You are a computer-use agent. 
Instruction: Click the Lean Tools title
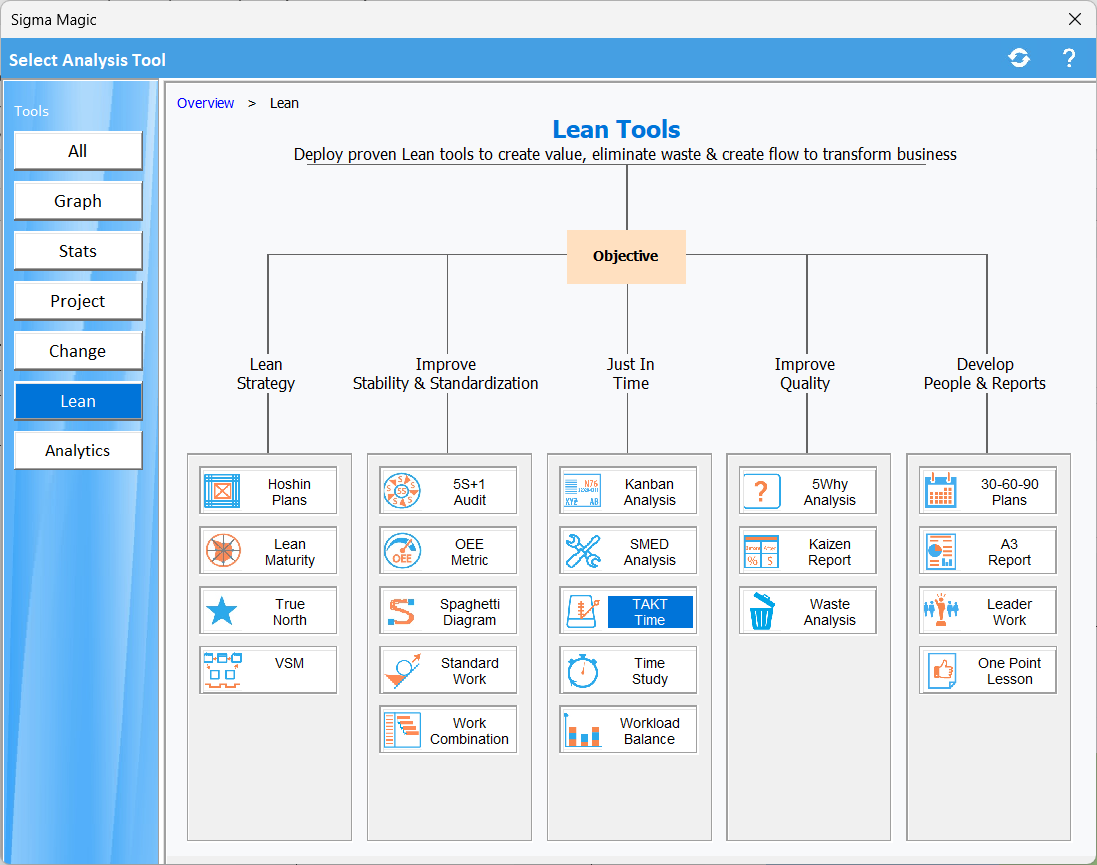click(x=616, y=129)
